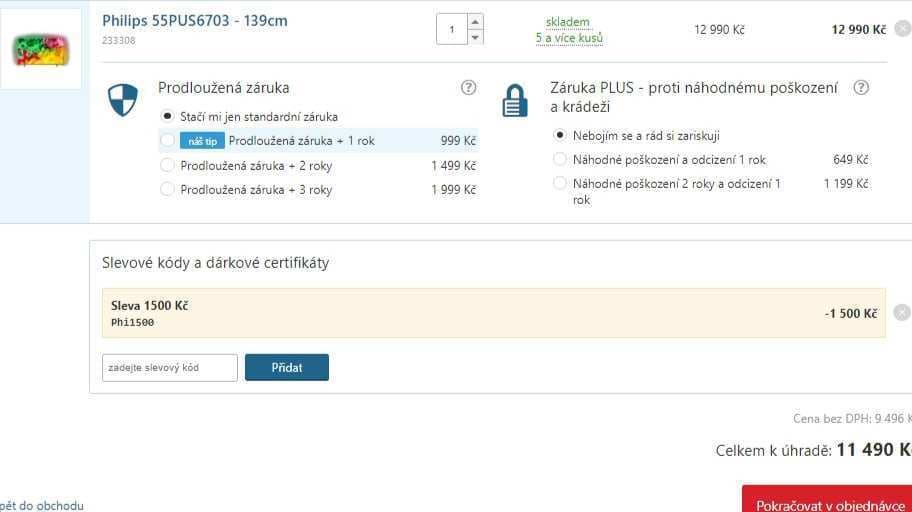
Task: Select 'Nebojím se a rád si zariskuji'
Action: point(560,135)
